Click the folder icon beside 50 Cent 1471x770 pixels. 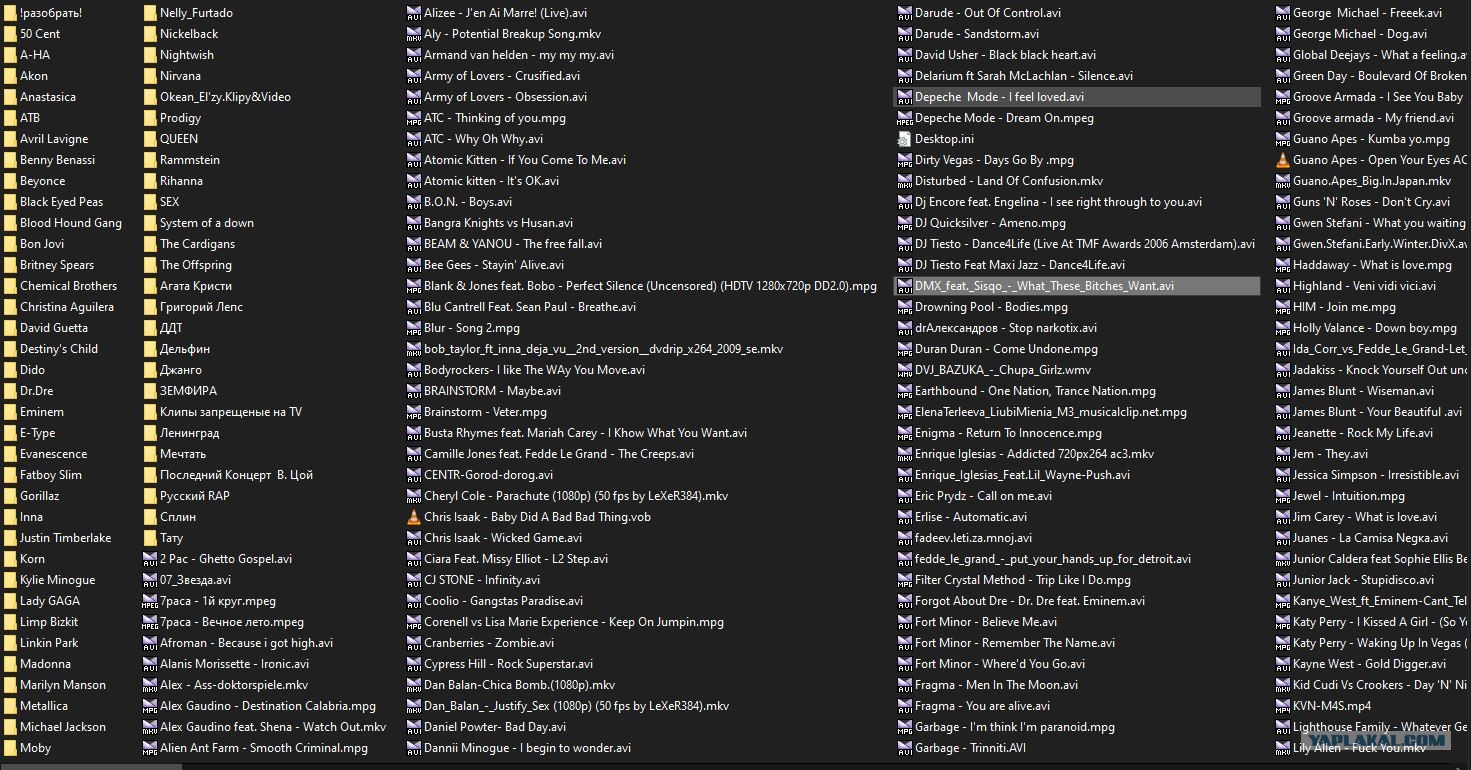pos(10,34)
